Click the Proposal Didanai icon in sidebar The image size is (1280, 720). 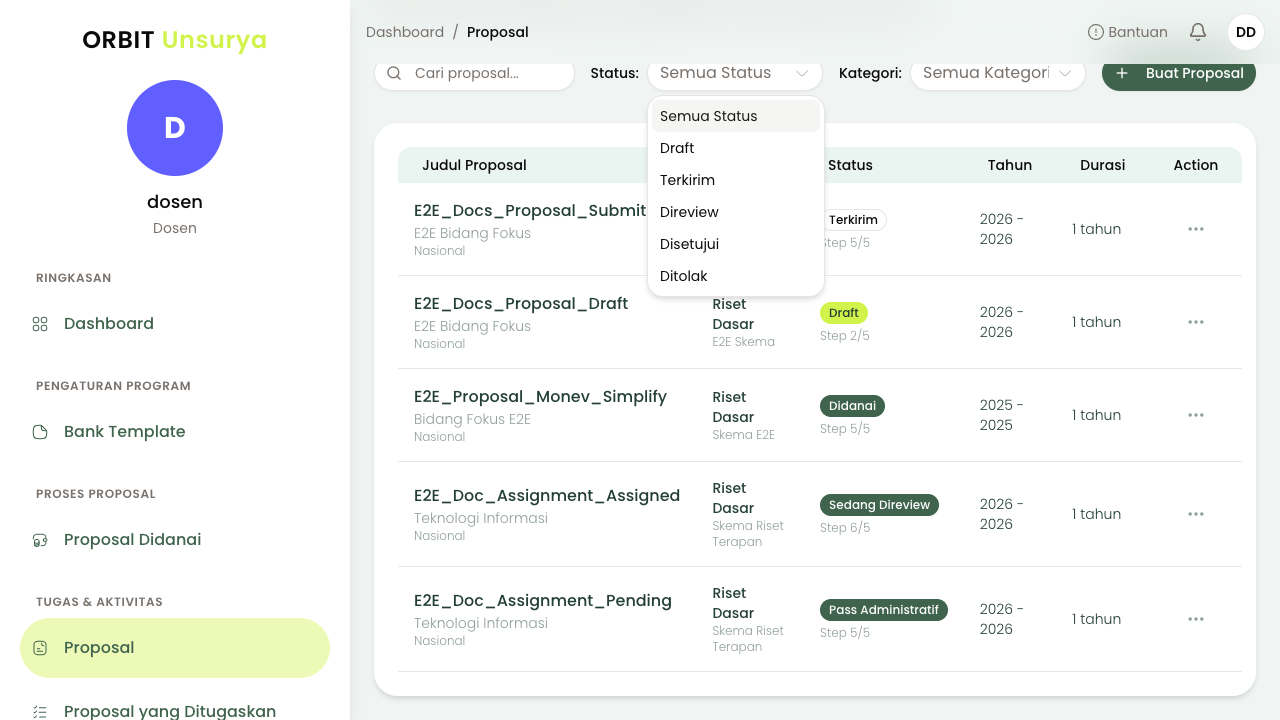click(40, 540)
